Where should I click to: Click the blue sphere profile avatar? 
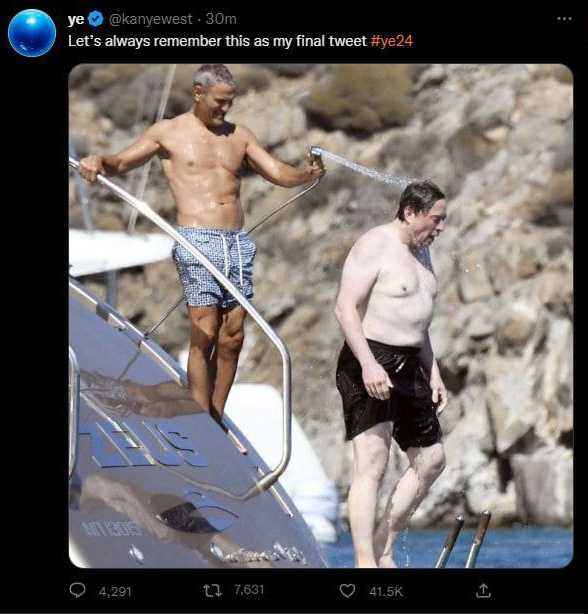32,33
